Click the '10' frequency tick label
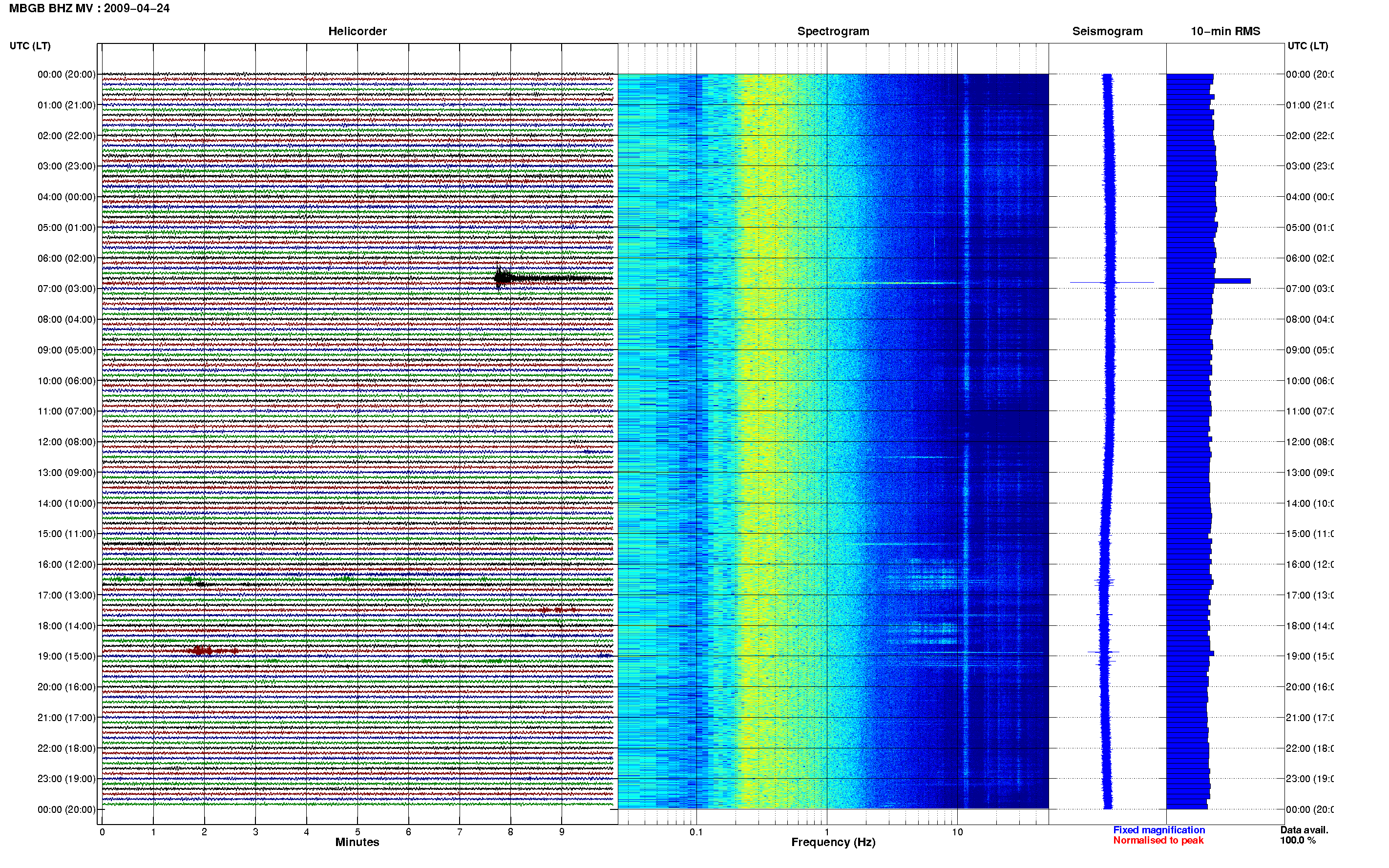1389x868 pixels. (957, 832)
